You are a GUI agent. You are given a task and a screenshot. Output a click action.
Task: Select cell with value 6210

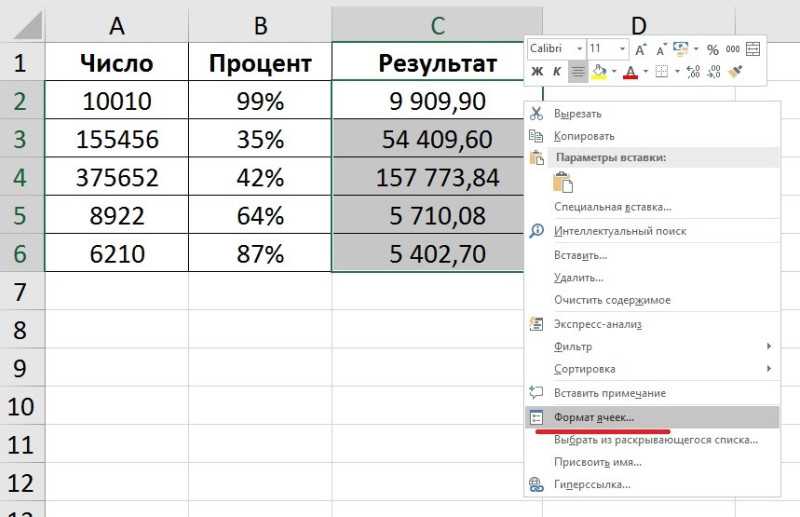point(117,253)
